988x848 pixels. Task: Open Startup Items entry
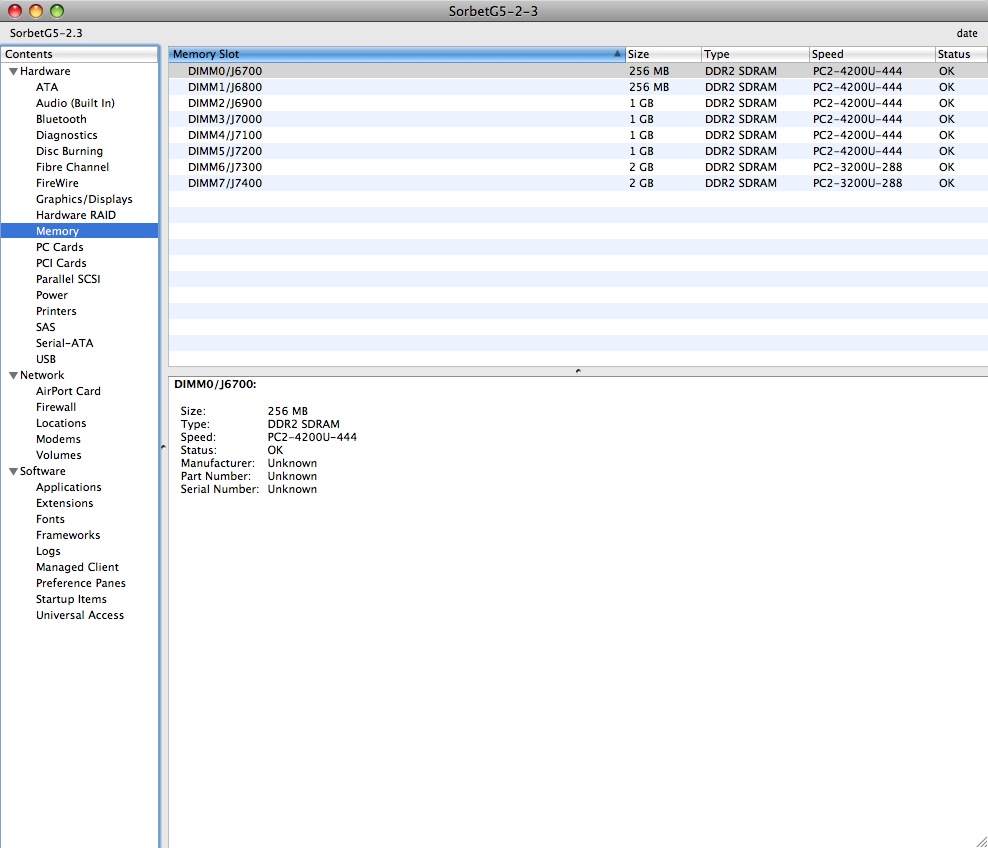pyautogui.click(x=71, y=599)
